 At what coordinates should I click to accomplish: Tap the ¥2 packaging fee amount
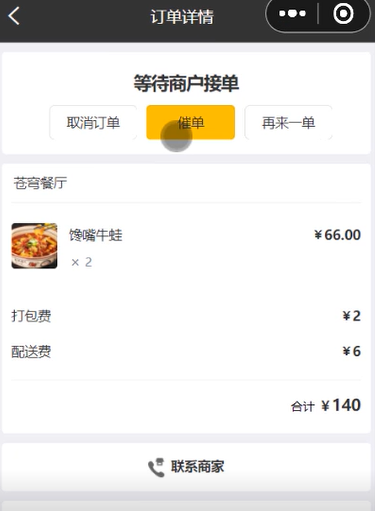click(352, 316)
